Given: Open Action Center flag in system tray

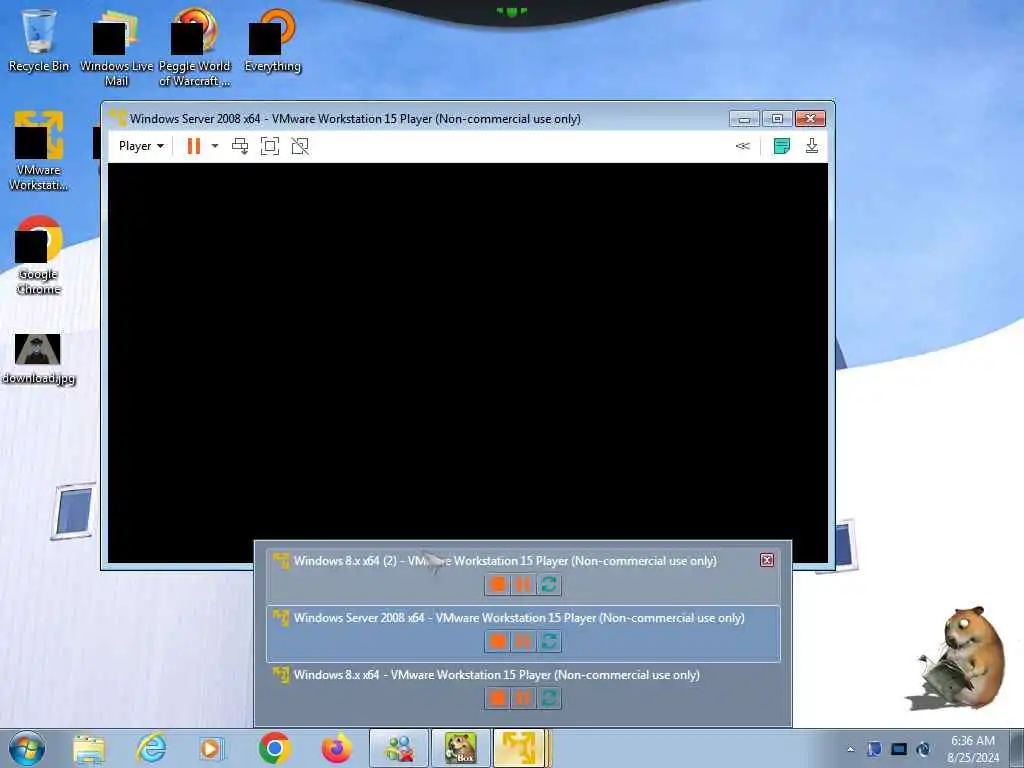Looking at the screenshot, I should [874, 750].
